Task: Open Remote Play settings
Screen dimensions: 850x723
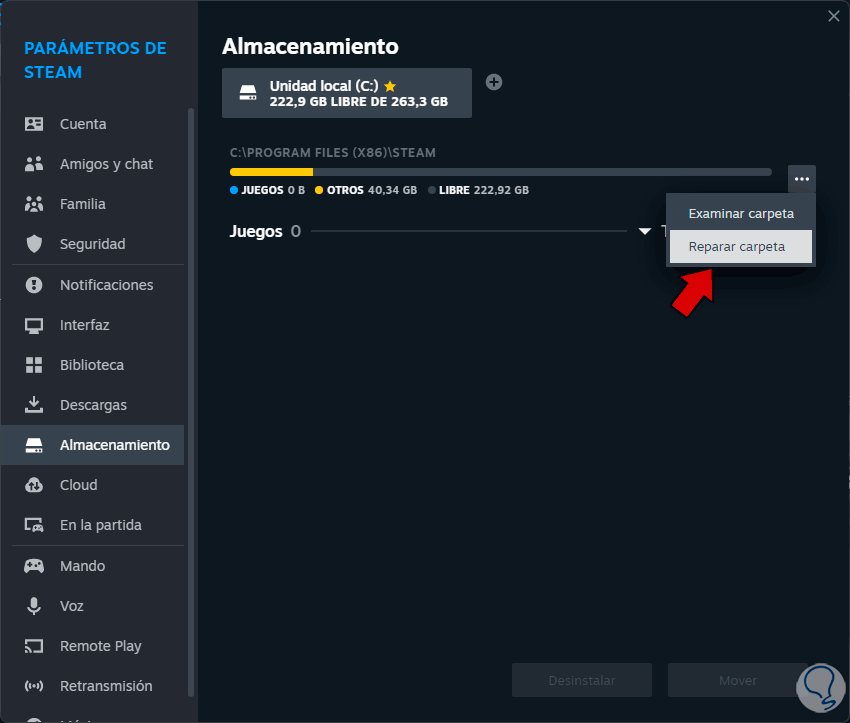Action: [93, 646]
